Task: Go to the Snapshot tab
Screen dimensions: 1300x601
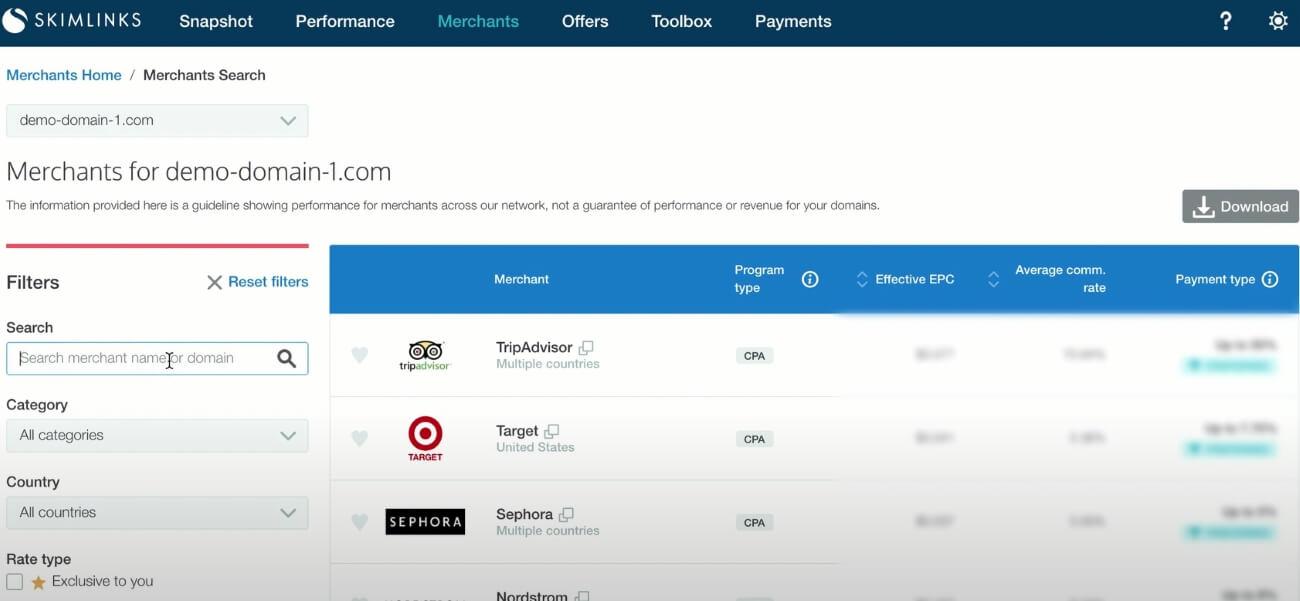Action: (216, 21)
